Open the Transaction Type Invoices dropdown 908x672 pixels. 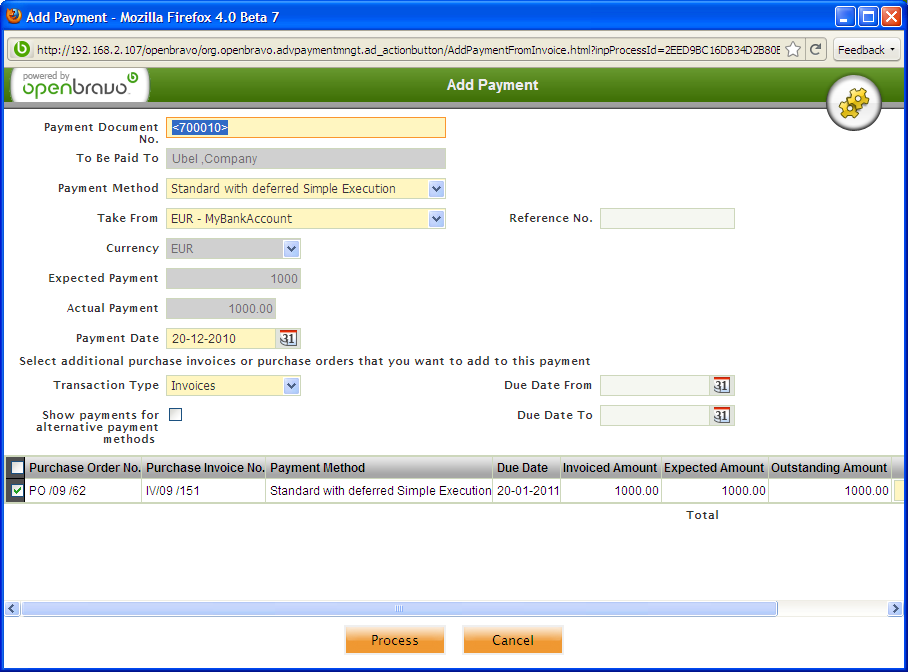tap(291, 386)
